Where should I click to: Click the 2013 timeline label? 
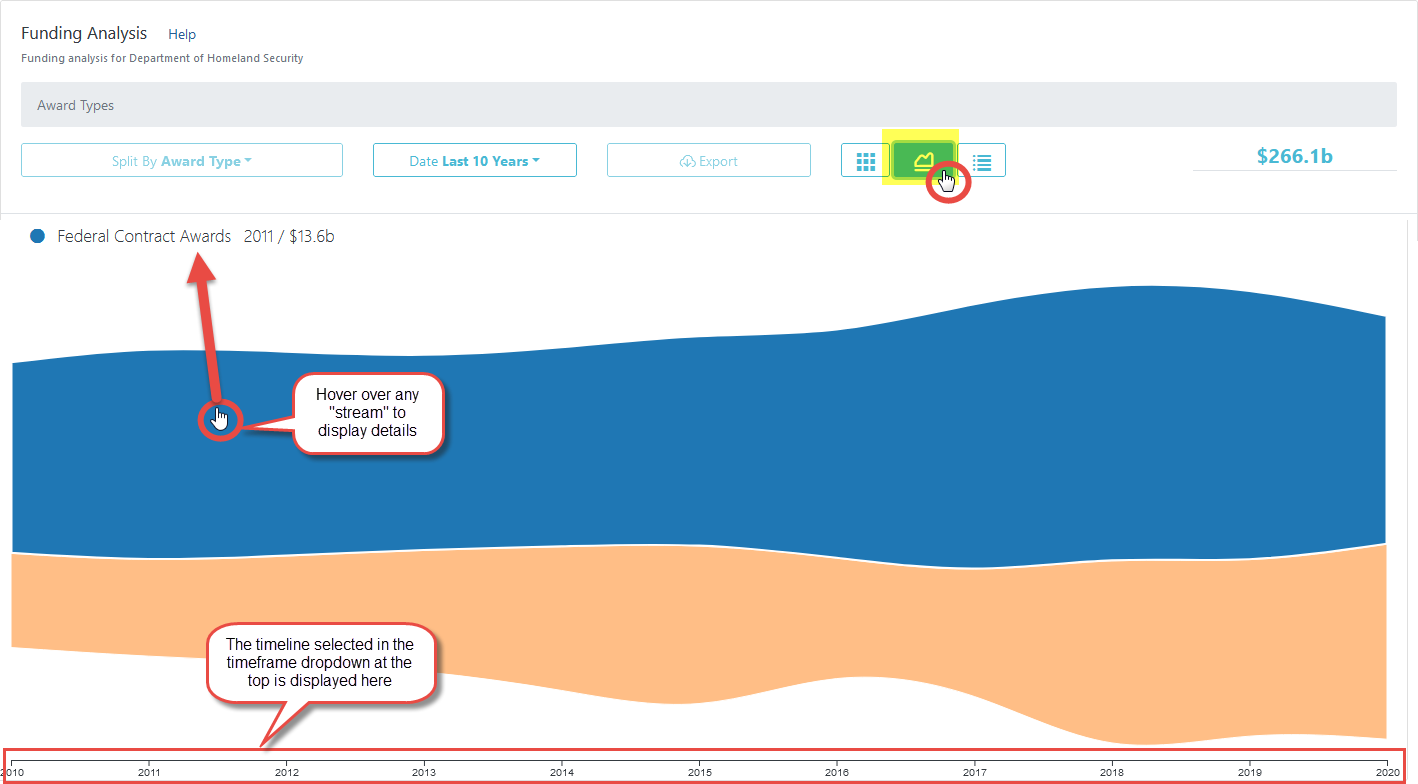click(424, 772)
